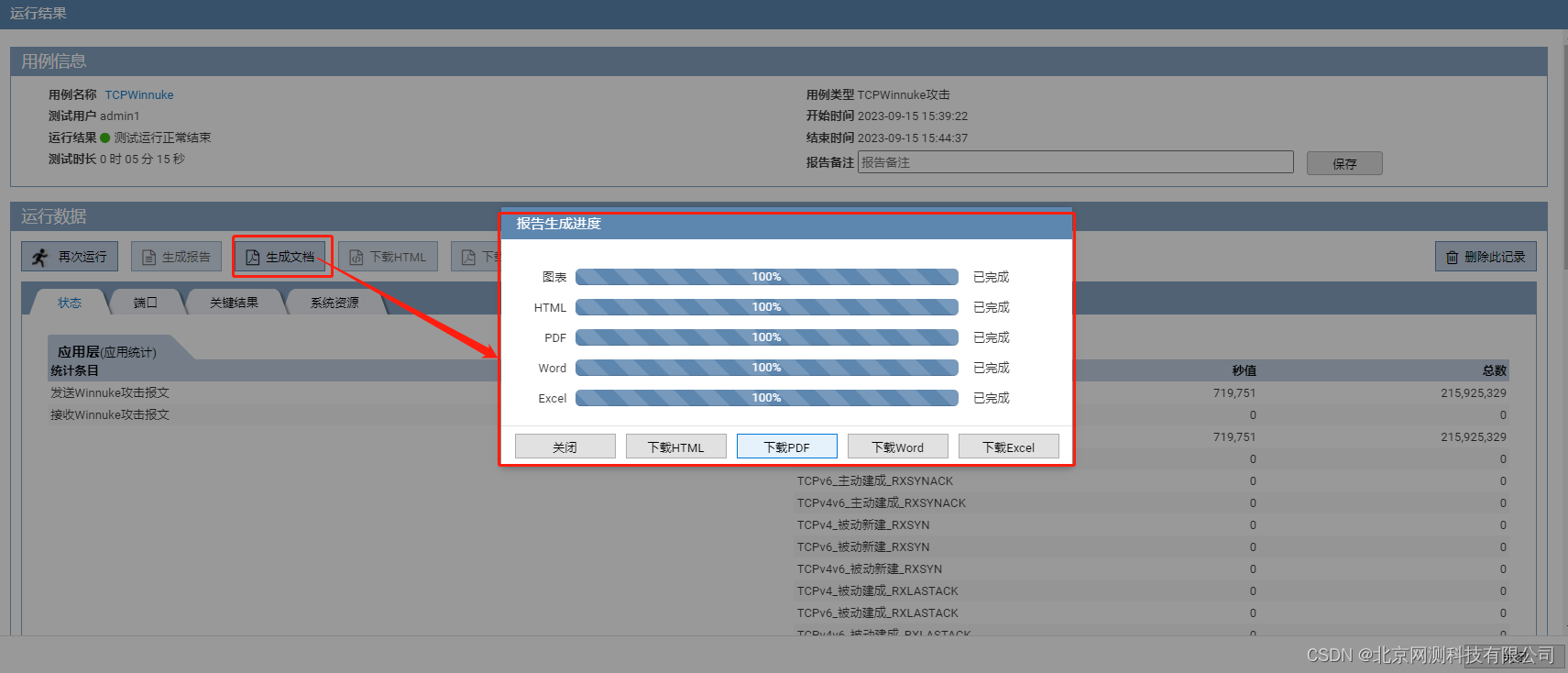Click the 删除此记录 button

[x=1486, y=257]
